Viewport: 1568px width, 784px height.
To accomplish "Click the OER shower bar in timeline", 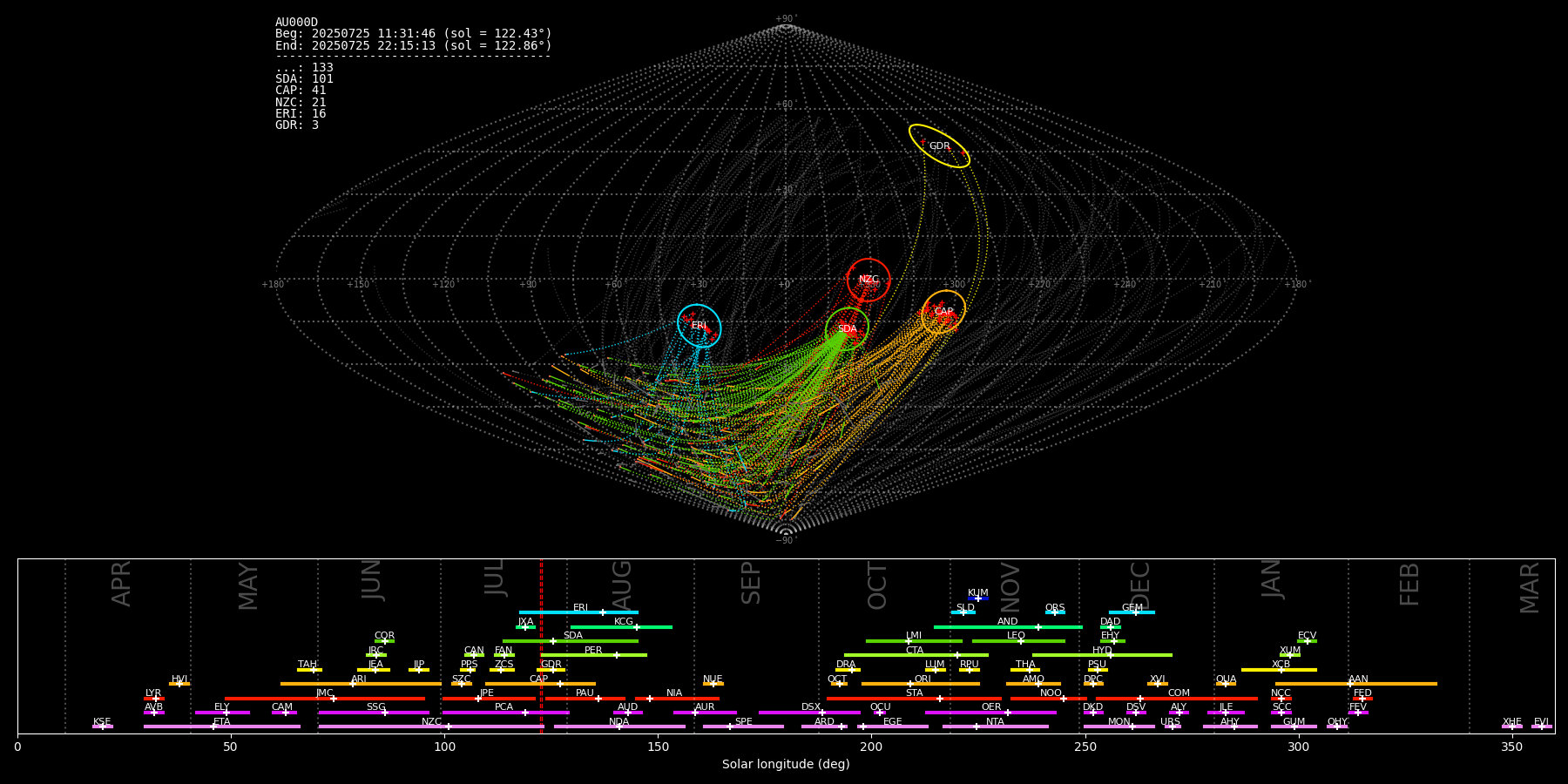I will (990, 713).
